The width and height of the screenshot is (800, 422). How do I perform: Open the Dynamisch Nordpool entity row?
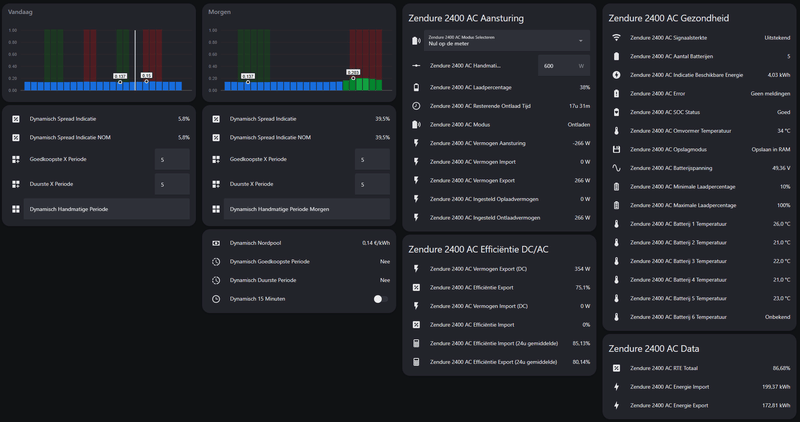click(x=299, y=243)
